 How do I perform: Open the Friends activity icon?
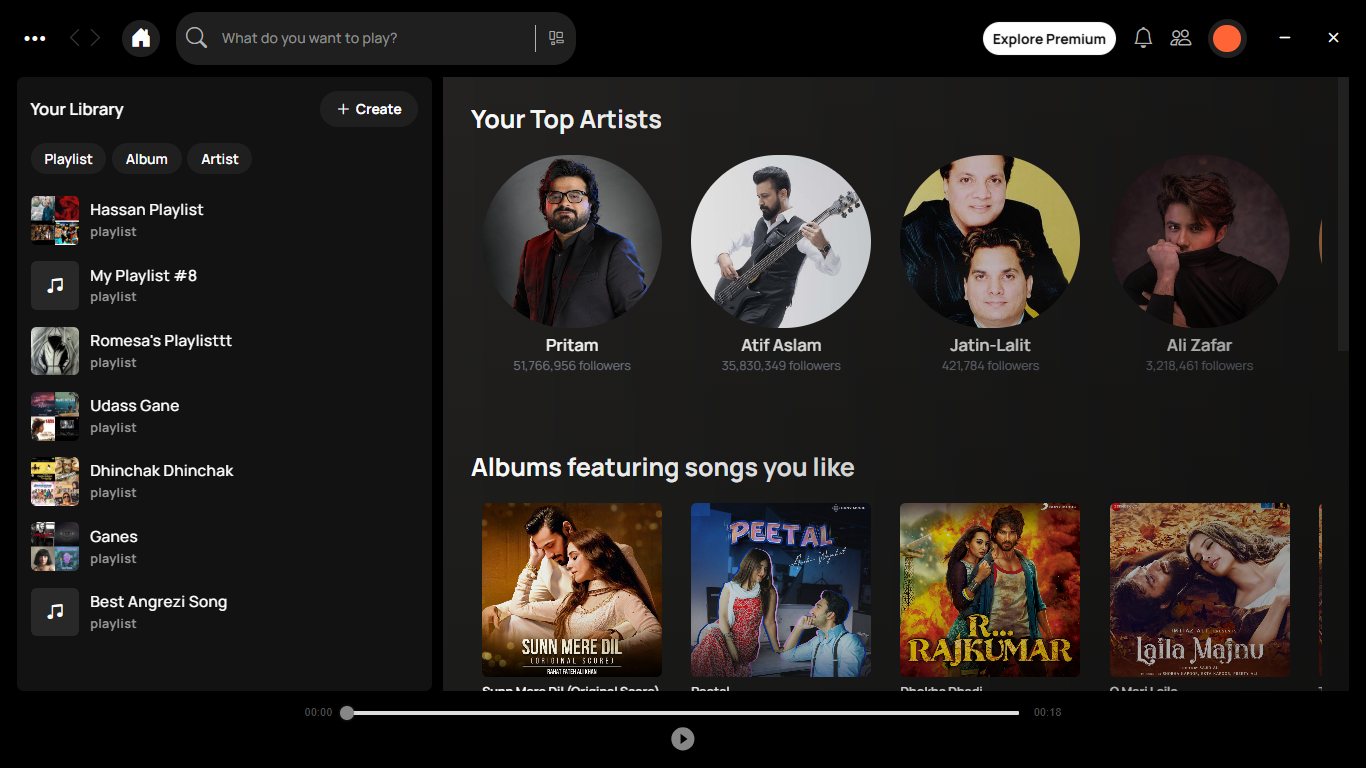click(x=1181, y=38)
